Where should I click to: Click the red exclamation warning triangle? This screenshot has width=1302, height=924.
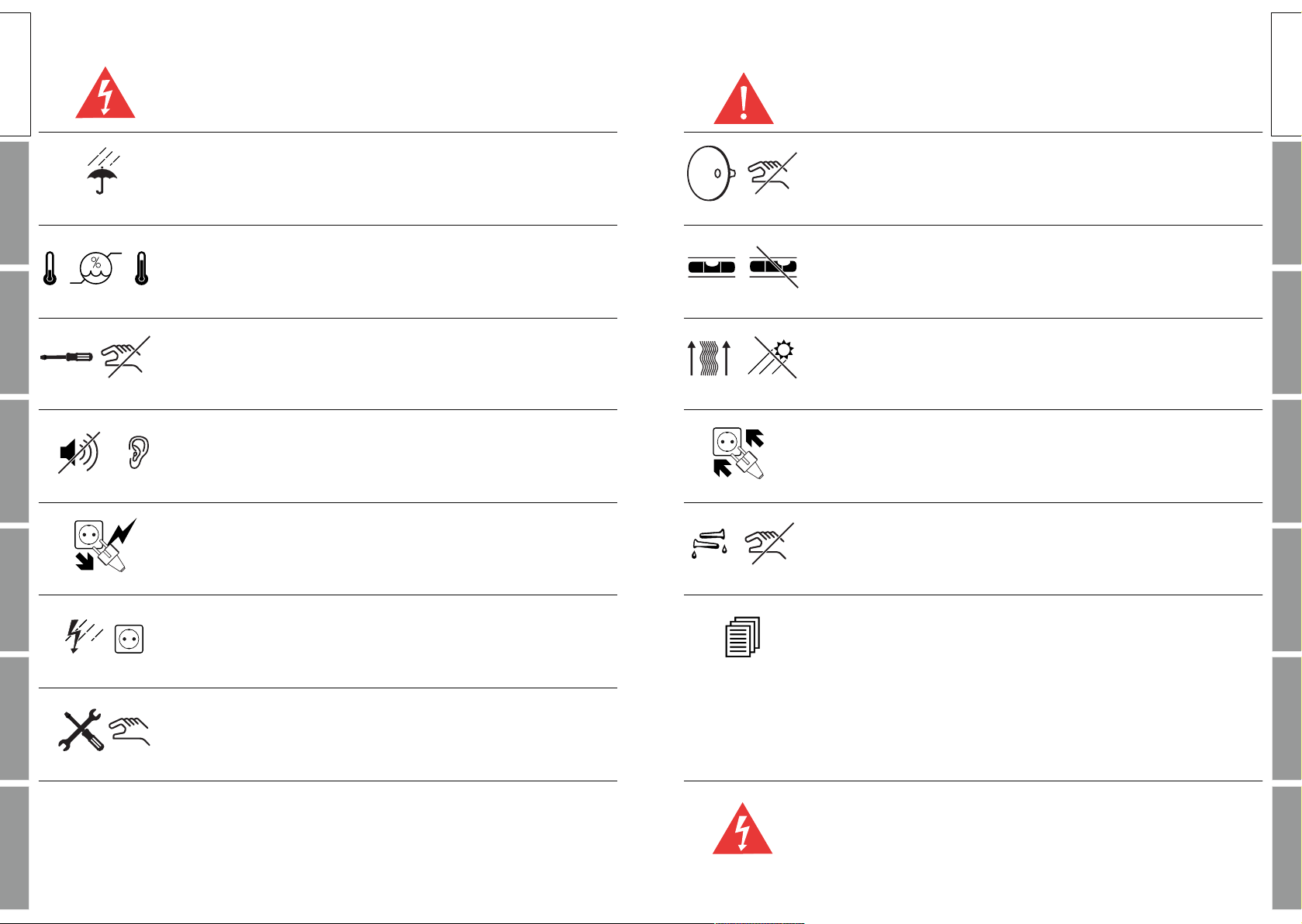coord(744,98)
